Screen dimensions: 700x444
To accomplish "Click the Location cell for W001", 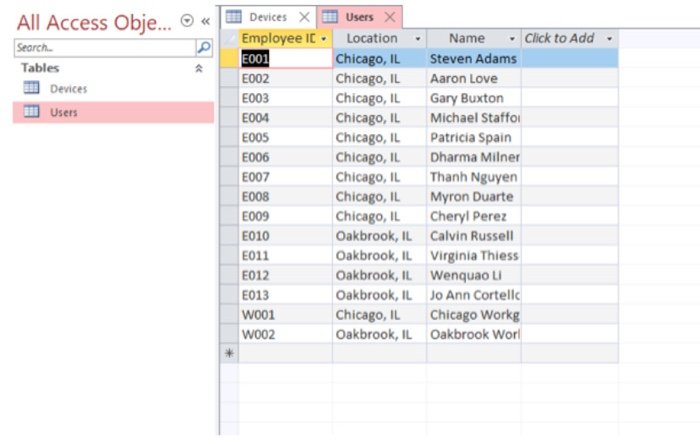I will 379,315.
